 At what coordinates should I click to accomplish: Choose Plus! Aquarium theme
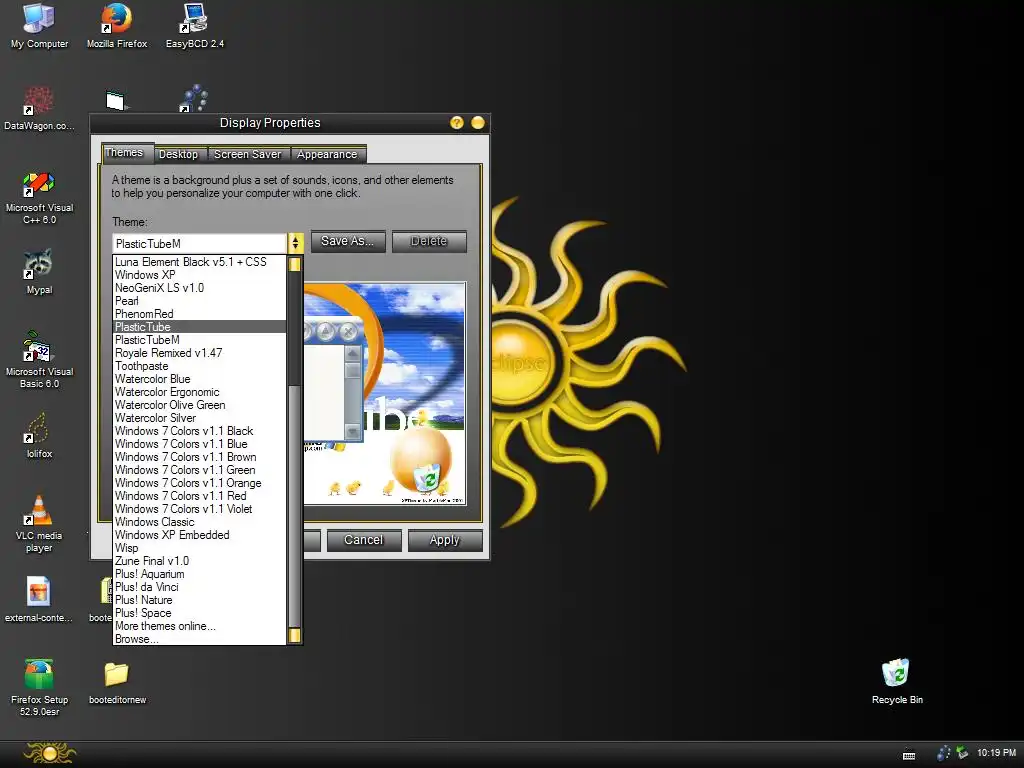pyautogui.click(x=199, y=574)
